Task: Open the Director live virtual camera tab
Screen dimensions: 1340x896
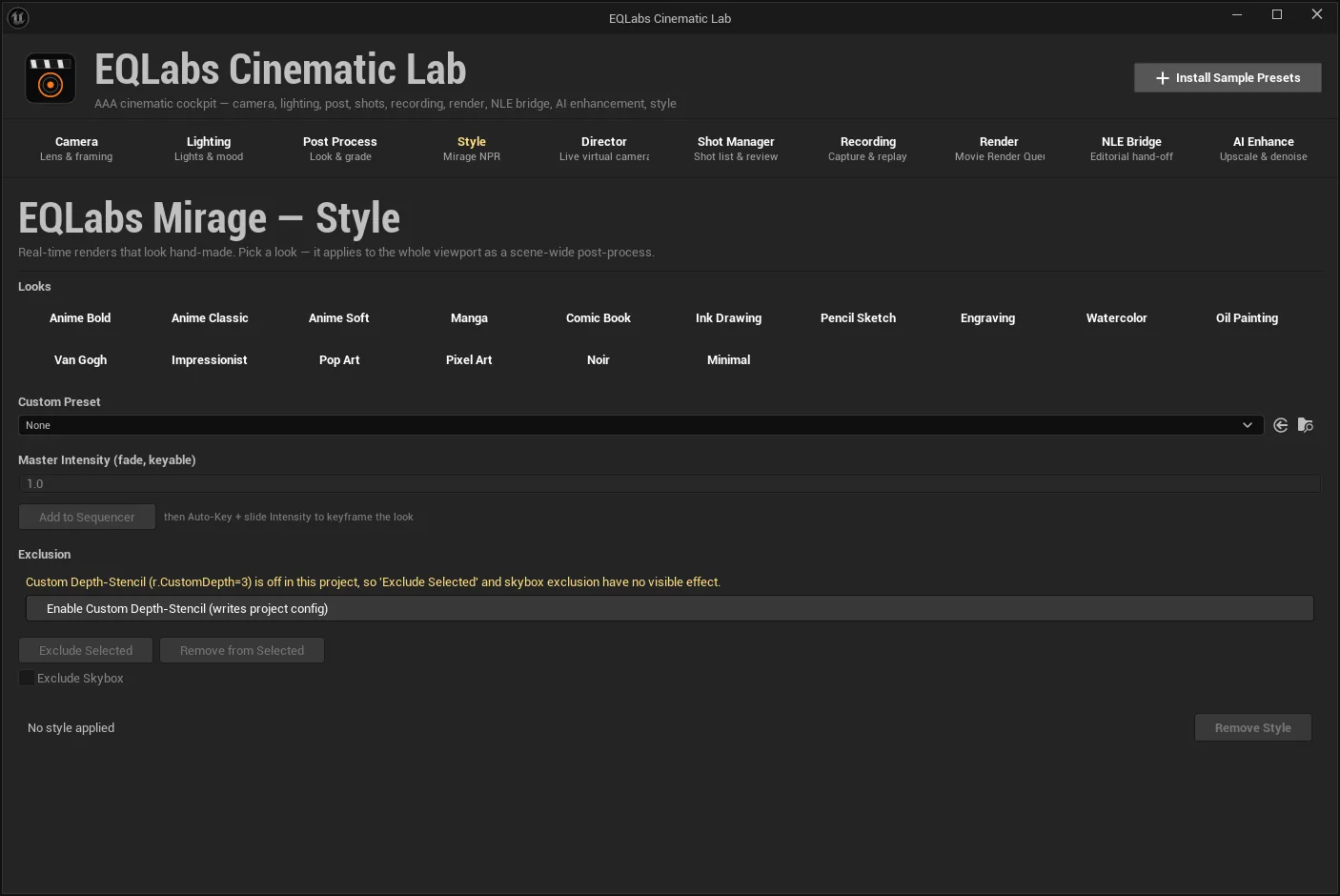Action: [x=604, y=149]
